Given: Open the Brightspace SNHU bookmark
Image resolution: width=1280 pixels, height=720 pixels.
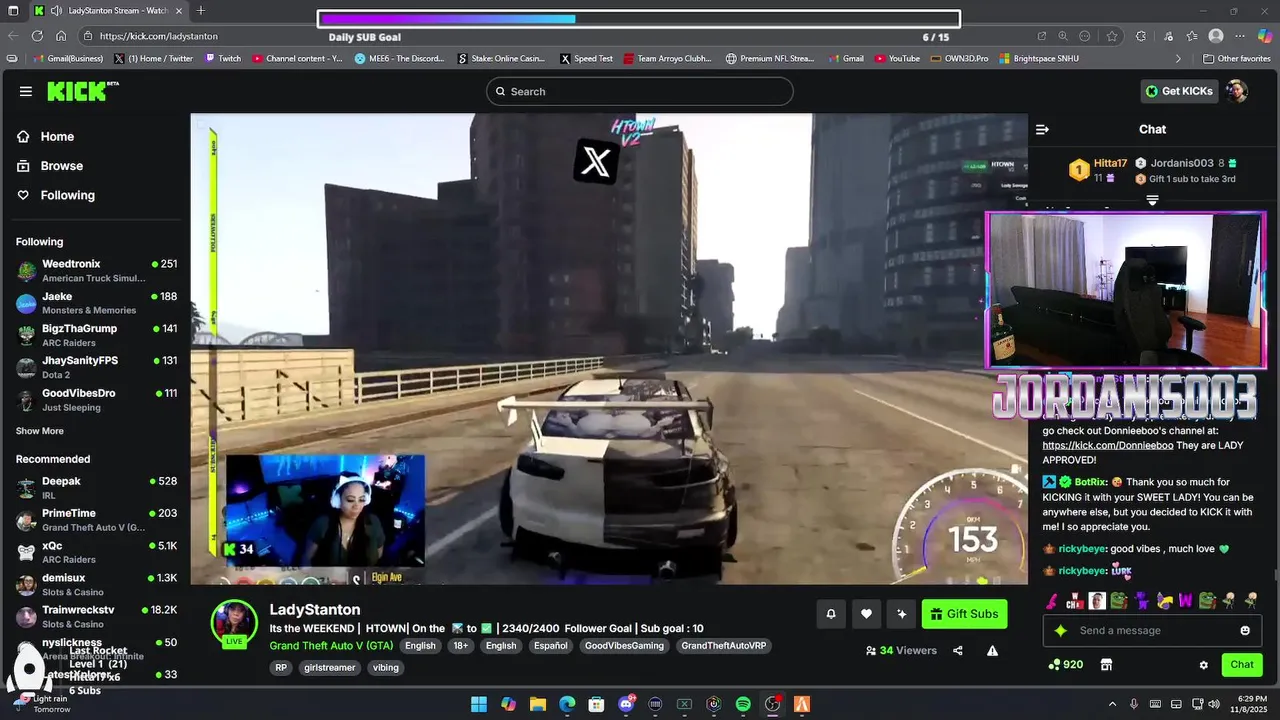Looking at the screenshot, I should 1039,59.
